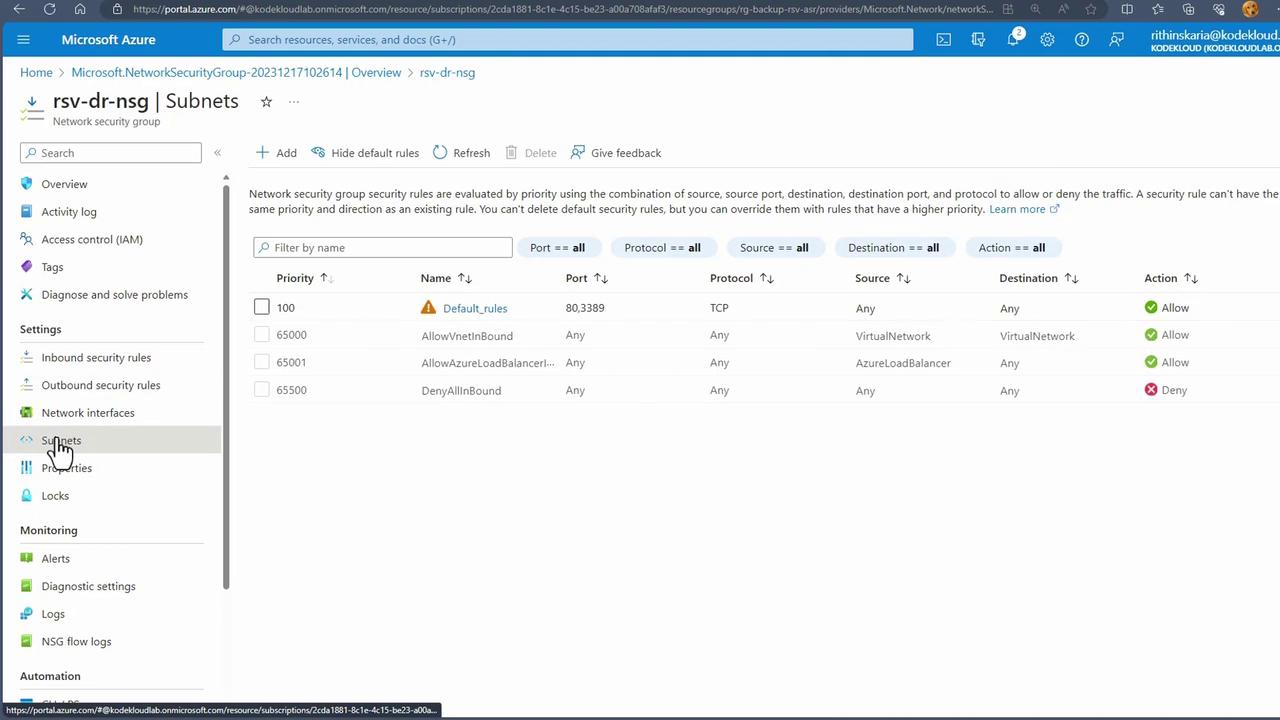Click the Refresh toolbar button

(461, 153)
